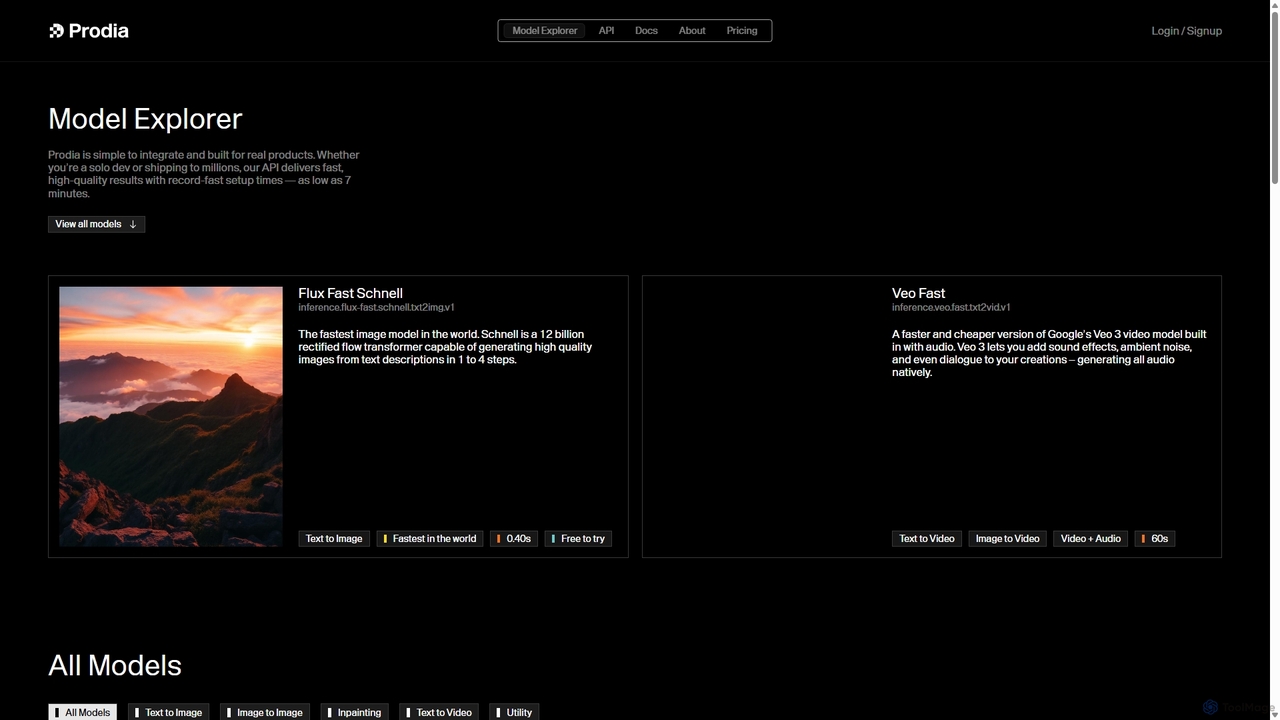The height and width of the screenshot is (720, 1280).
Task: Open the Veo Fast title
Action: 918,293
